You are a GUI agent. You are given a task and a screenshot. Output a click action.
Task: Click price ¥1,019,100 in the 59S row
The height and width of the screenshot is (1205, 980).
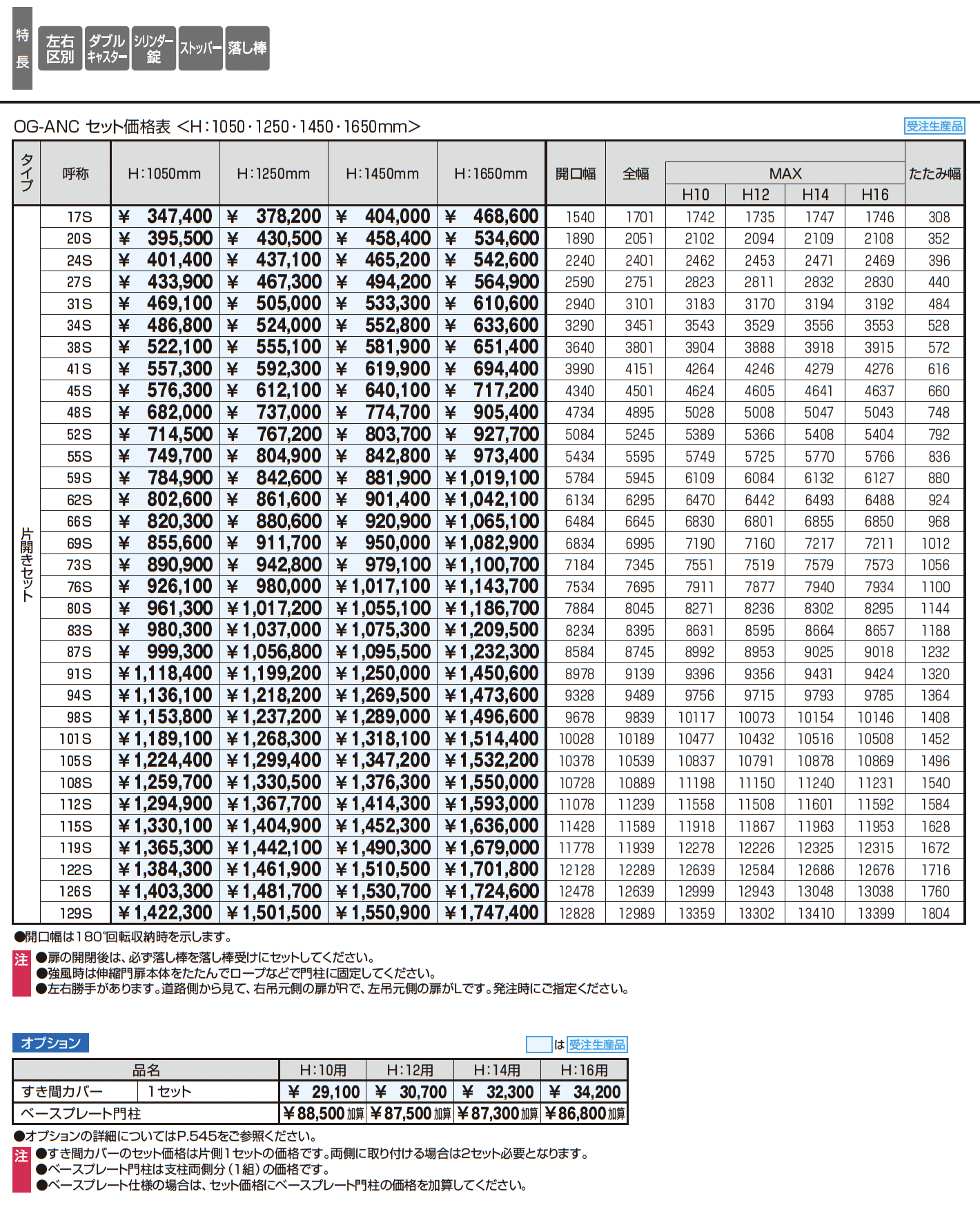click(492, 478)
